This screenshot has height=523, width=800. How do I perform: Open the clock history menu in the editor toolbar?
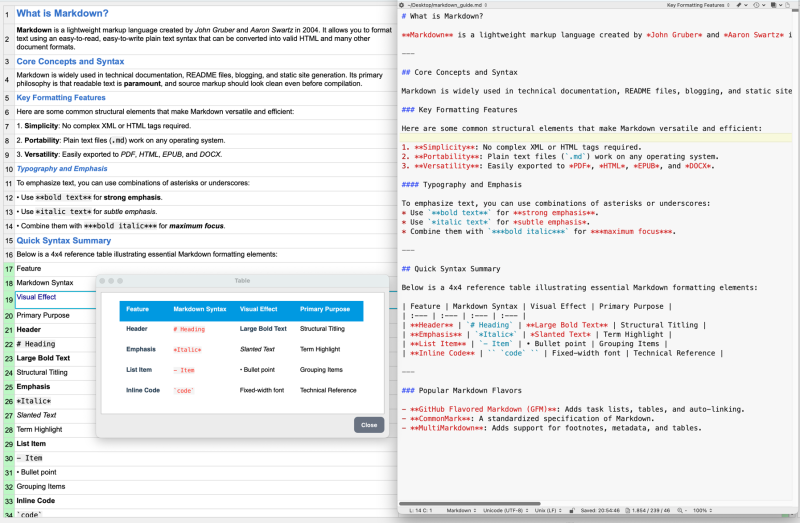(759, 5)
